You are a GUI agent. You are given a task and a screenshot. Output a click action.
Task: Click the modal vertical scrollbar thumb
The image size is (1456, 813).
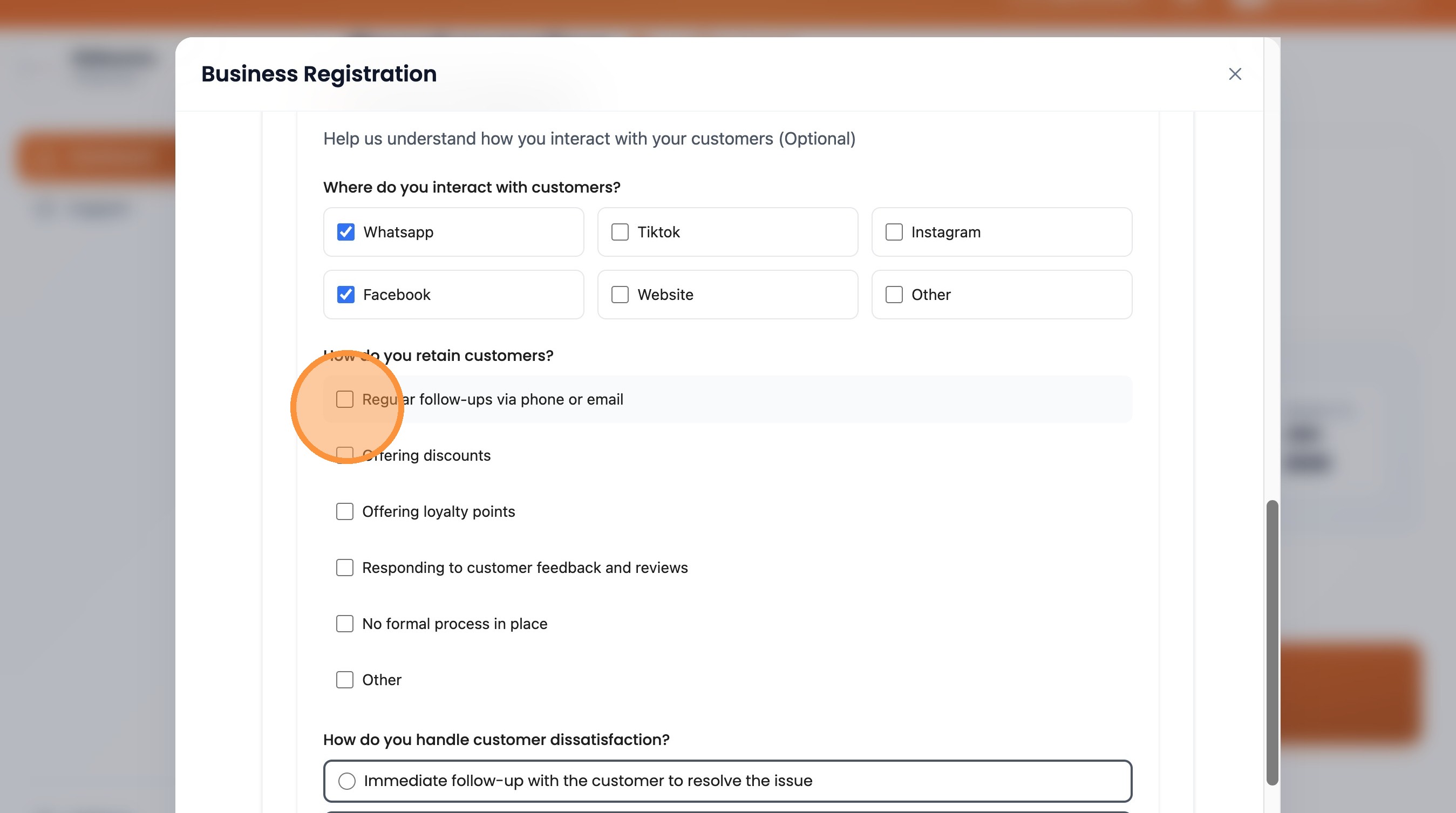1272,642
